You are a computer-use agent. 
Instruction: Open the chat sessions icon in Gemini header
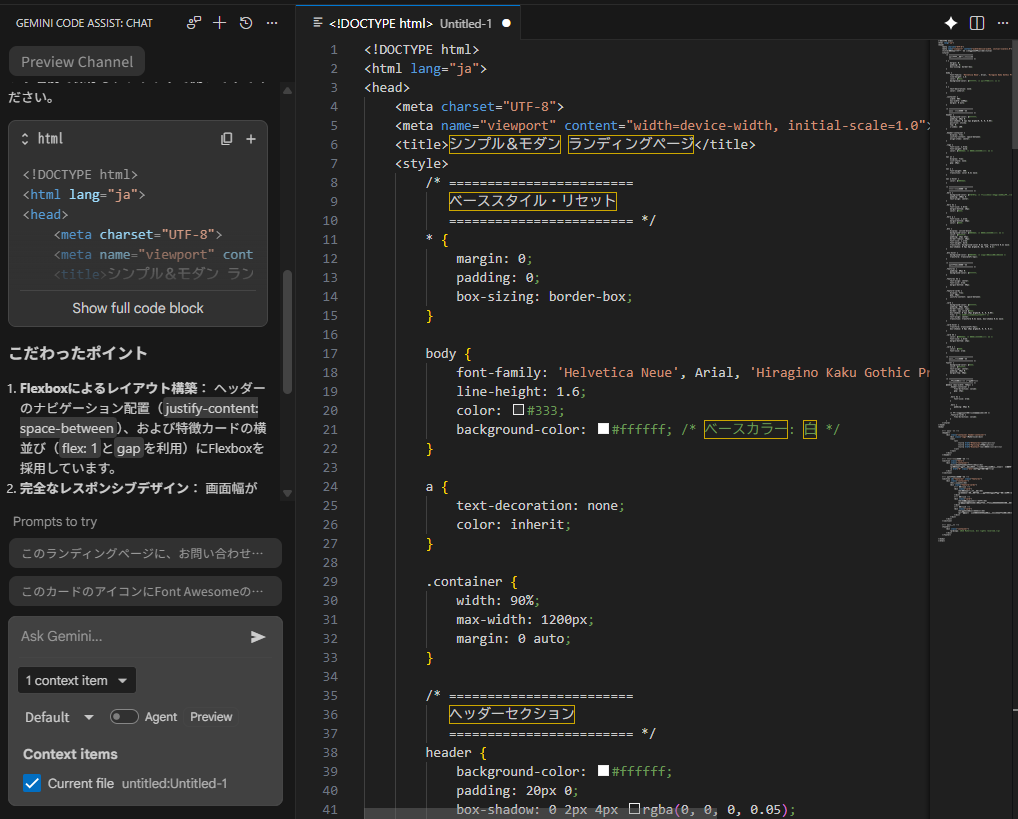tap(193, 23)
